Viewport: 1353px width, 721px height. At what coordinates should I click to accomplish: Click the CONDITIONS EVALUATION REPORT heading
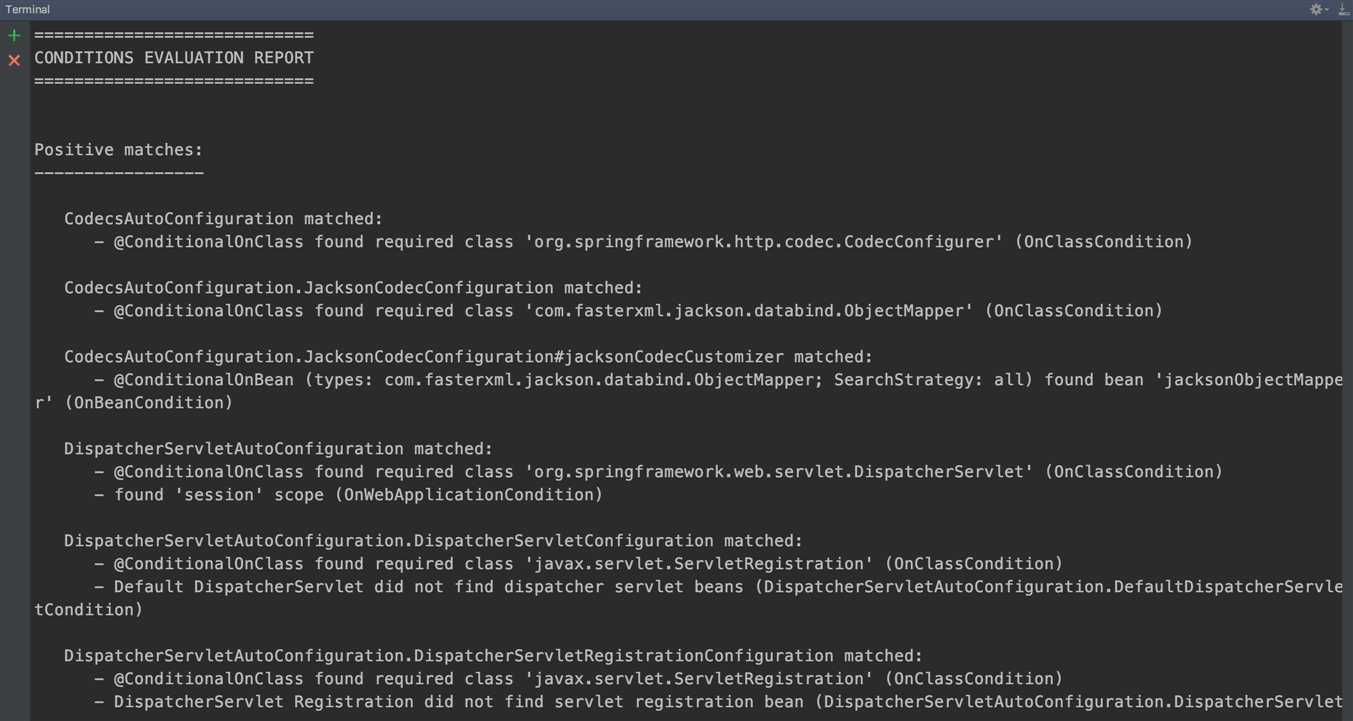pyautogui.click(x=174, y=58)
